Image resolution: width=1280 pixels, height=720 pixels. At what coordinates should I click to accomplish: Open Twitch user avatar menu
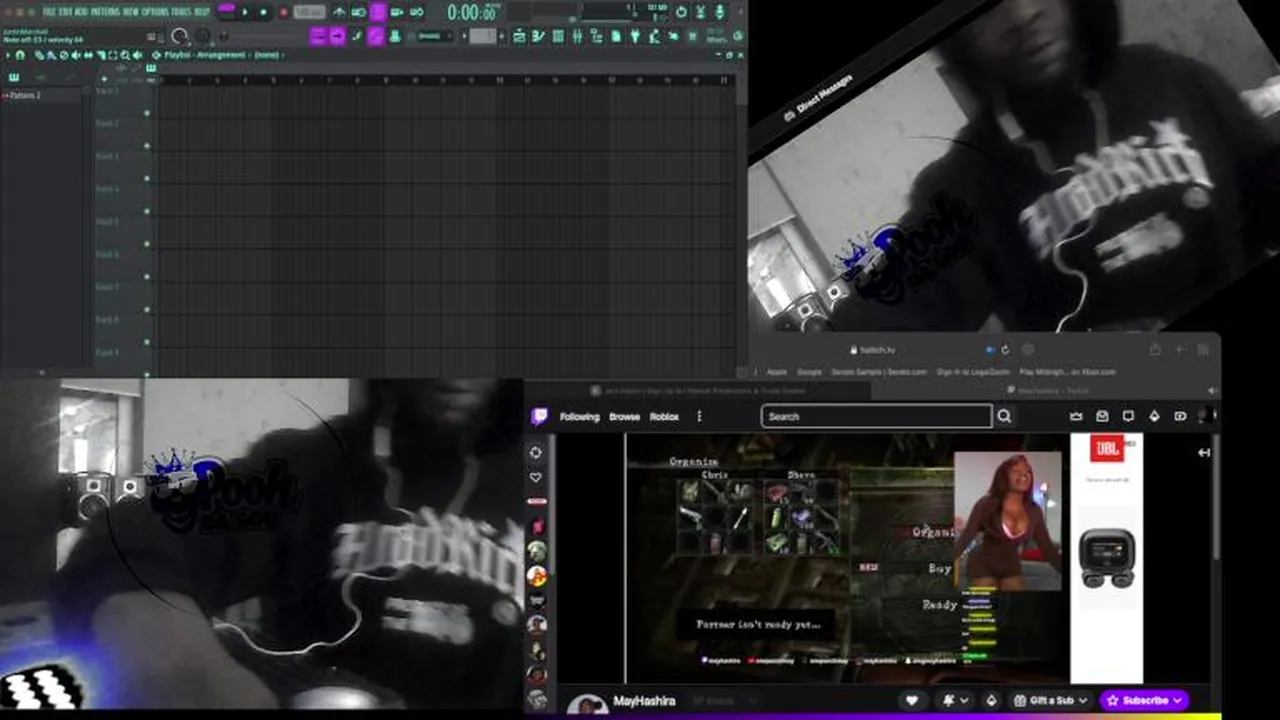point(1207,416)
